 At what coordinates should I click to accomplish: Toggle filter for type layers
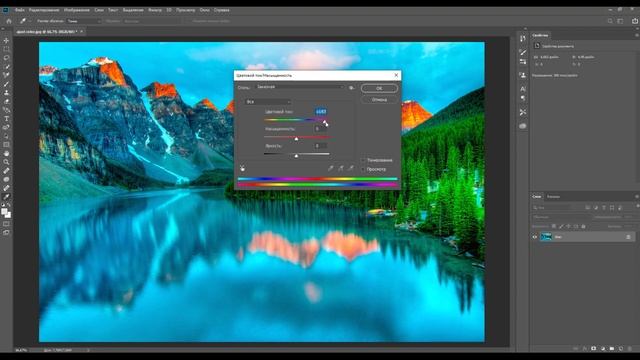pyautogui.click(x=604, y=208)
